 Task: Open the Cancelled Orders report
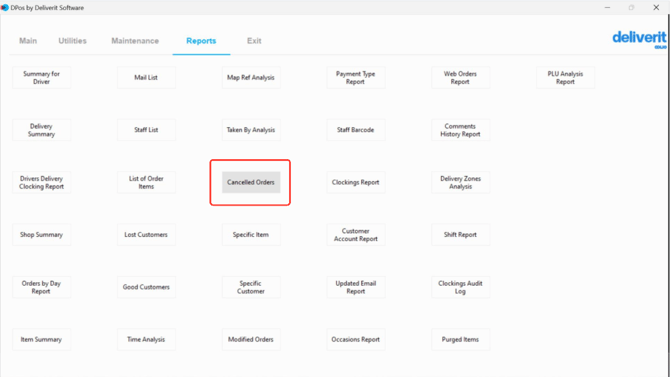251,183
